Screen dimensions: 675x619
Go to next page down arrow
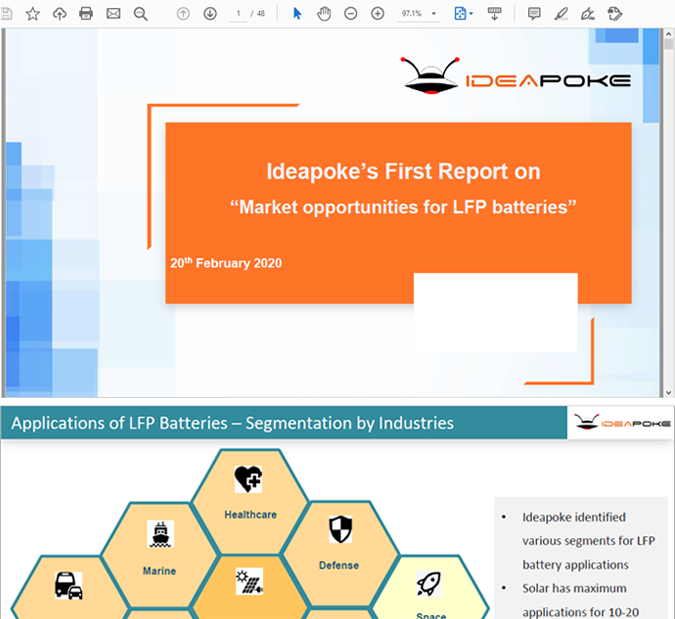coord(210,14)
